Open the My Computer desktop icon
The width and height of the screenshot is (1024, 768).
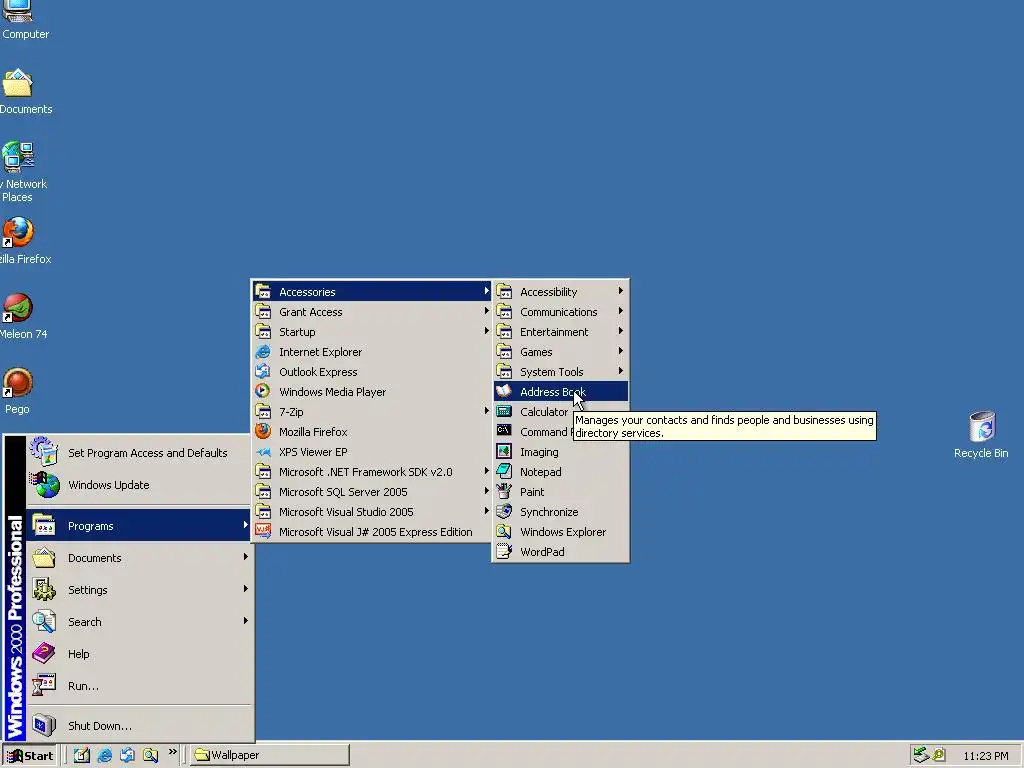20,20
